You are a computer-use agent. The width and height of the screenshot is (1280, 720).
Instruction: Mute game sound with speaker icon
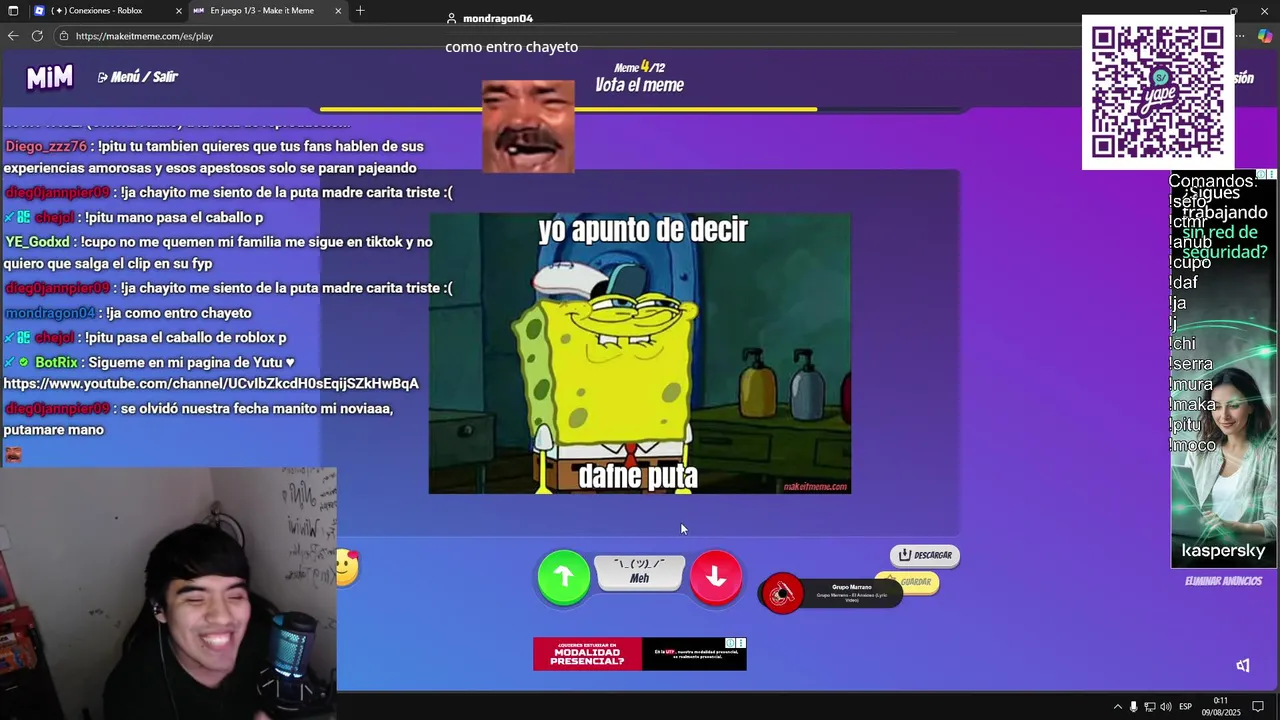(1243, 665)
